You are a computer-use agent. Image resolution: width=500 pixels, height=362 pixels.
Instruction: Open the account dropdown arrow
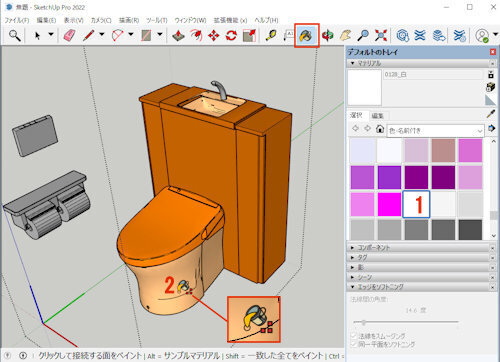pyautogui.click(x=496, y=34)
